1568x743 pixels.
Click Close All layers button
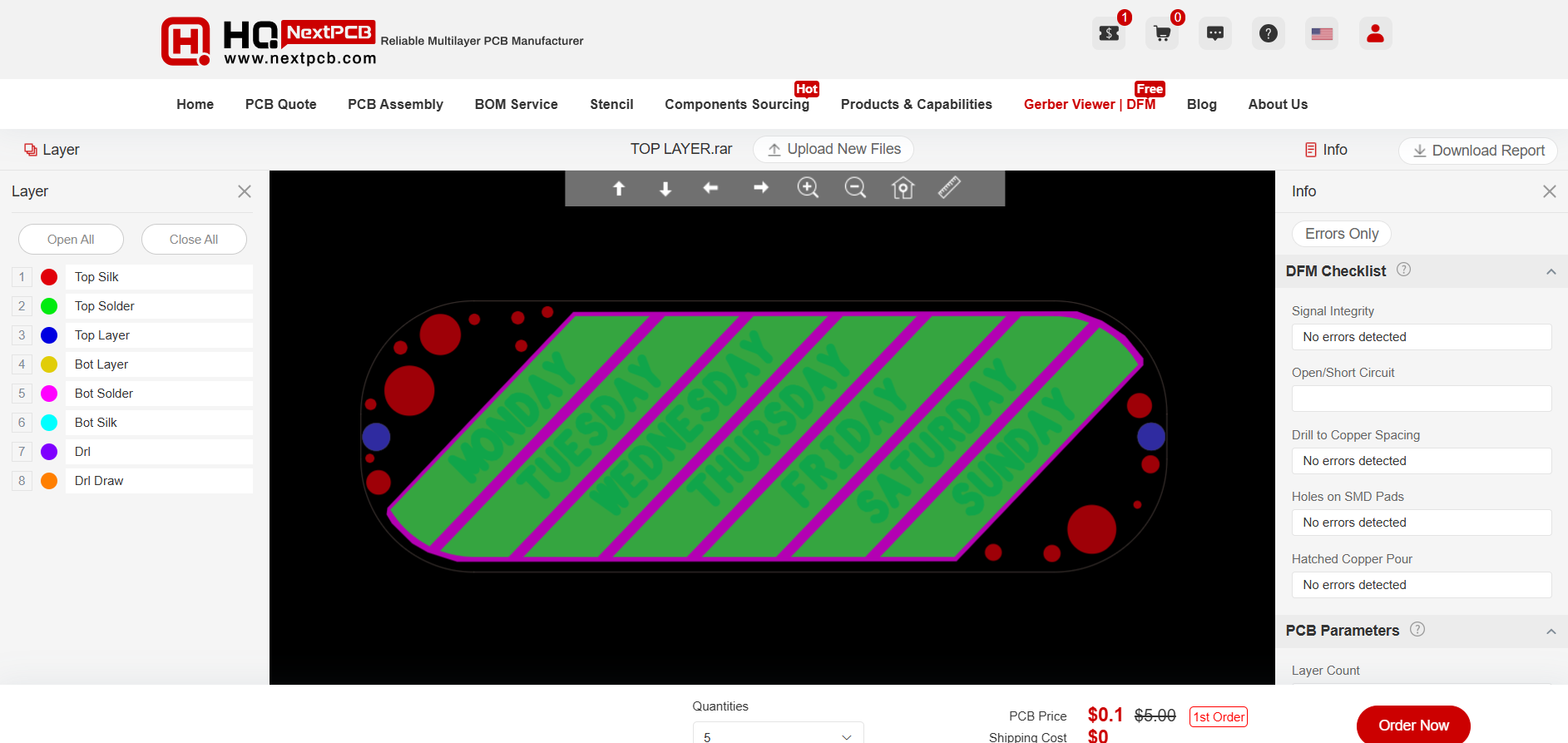pyautogui.click(x=194, y=240)
